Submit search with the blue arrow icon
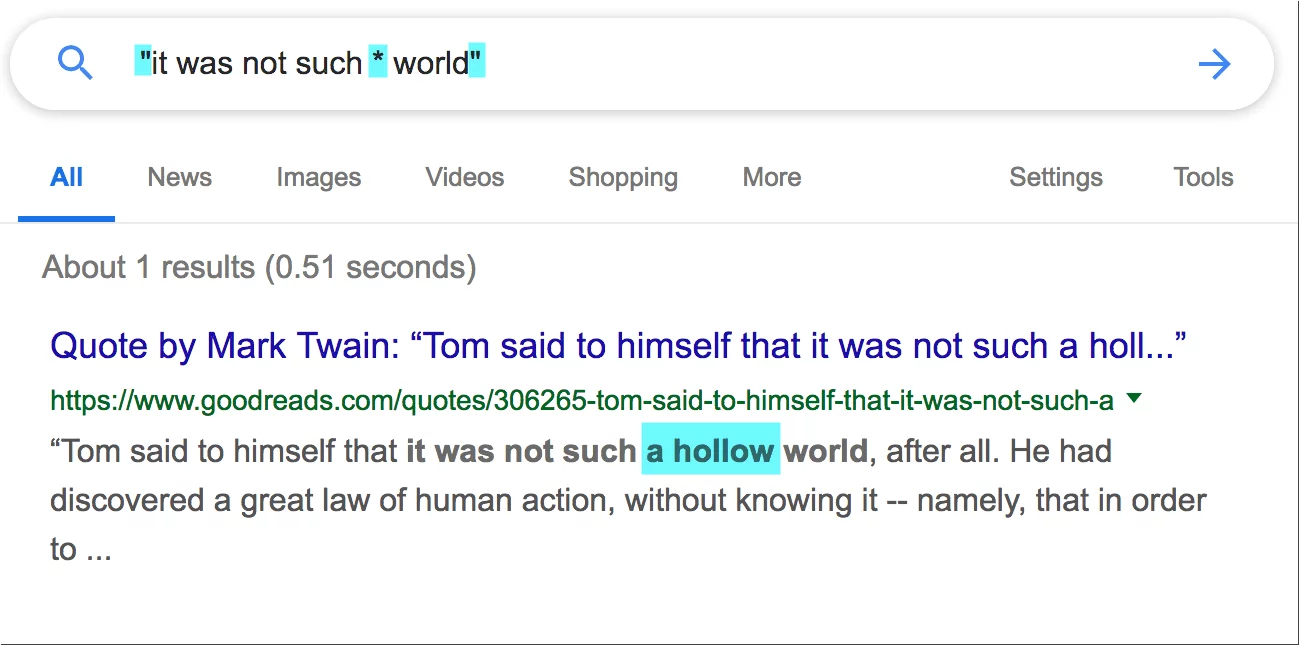The height and width of the screenshot is (645, 1299). [x=1214, y=65]
